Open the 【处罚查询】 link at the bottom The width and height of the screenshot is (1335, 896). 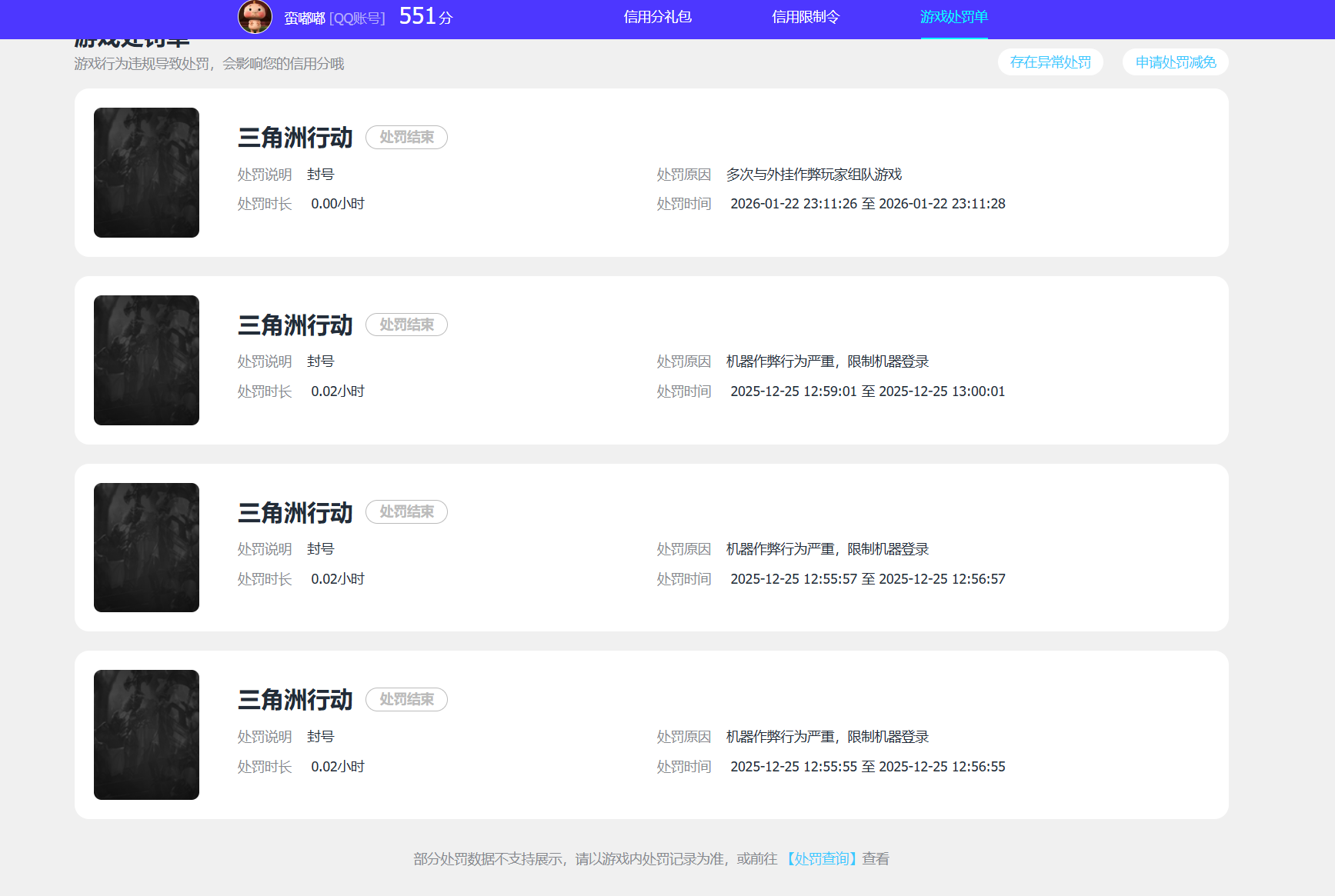click(x=821, y=859)
